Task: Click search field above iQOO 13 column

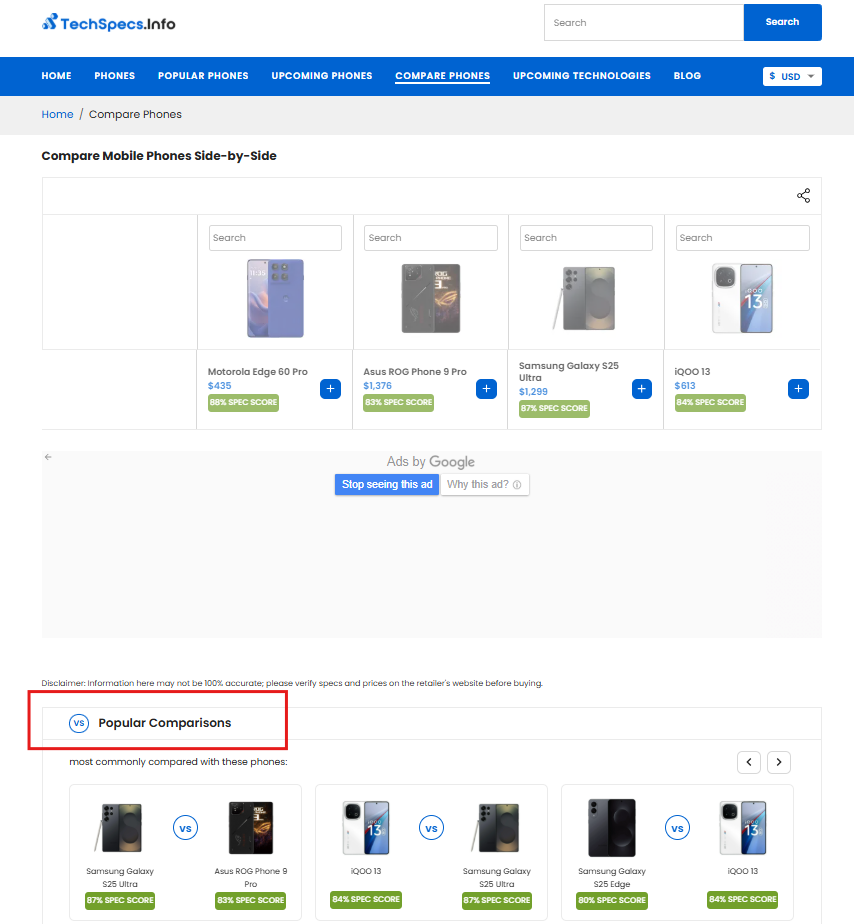Action: pos(743,238)
